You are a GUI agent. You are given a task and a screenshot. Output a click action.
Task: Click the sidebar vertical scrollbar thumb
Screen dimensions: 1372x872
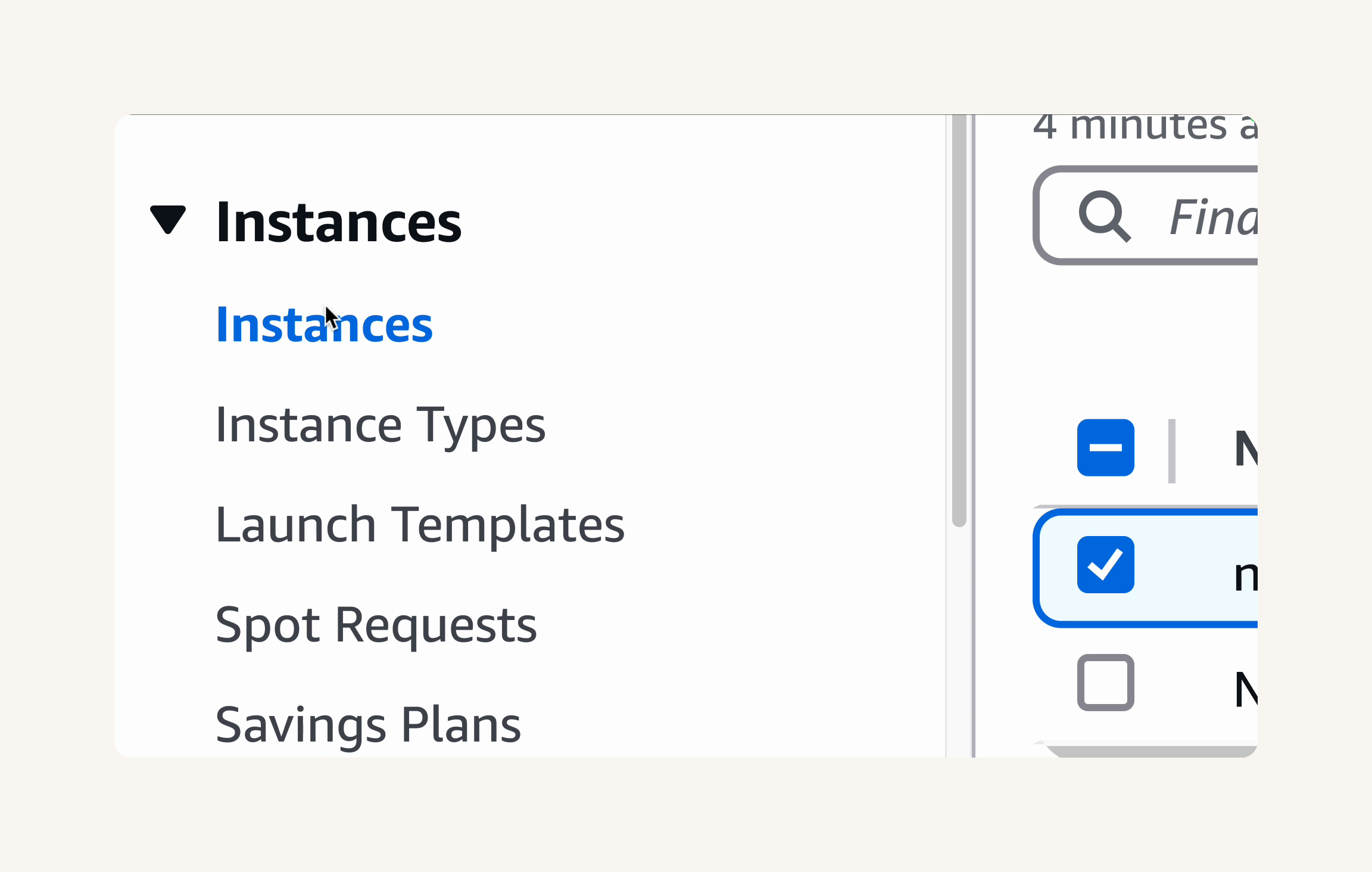click(959, 320)
